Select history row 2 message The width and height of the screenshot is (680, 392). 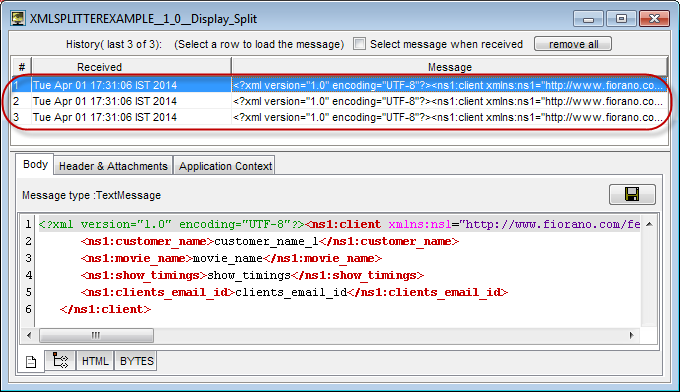pyautogui.click(x=339, y=101)
